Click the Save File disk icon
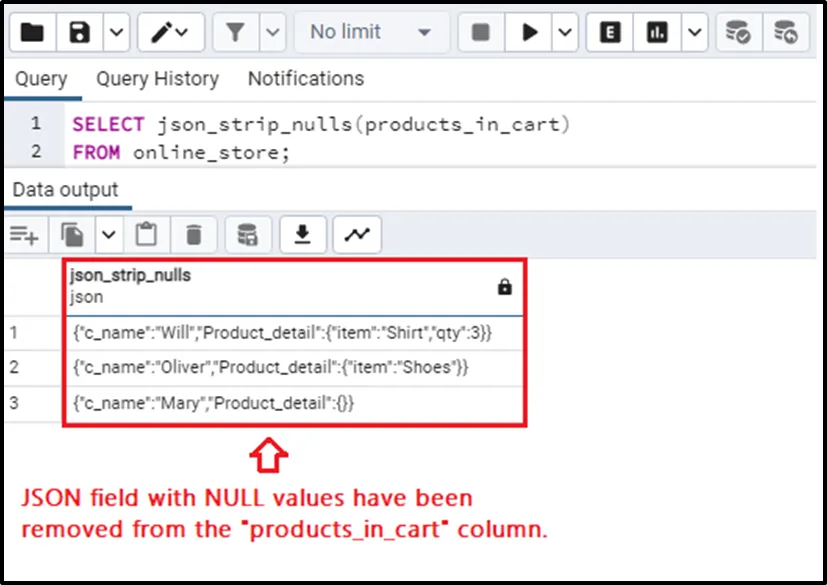Screen dimensions: 827x585 tap(80, 33)
